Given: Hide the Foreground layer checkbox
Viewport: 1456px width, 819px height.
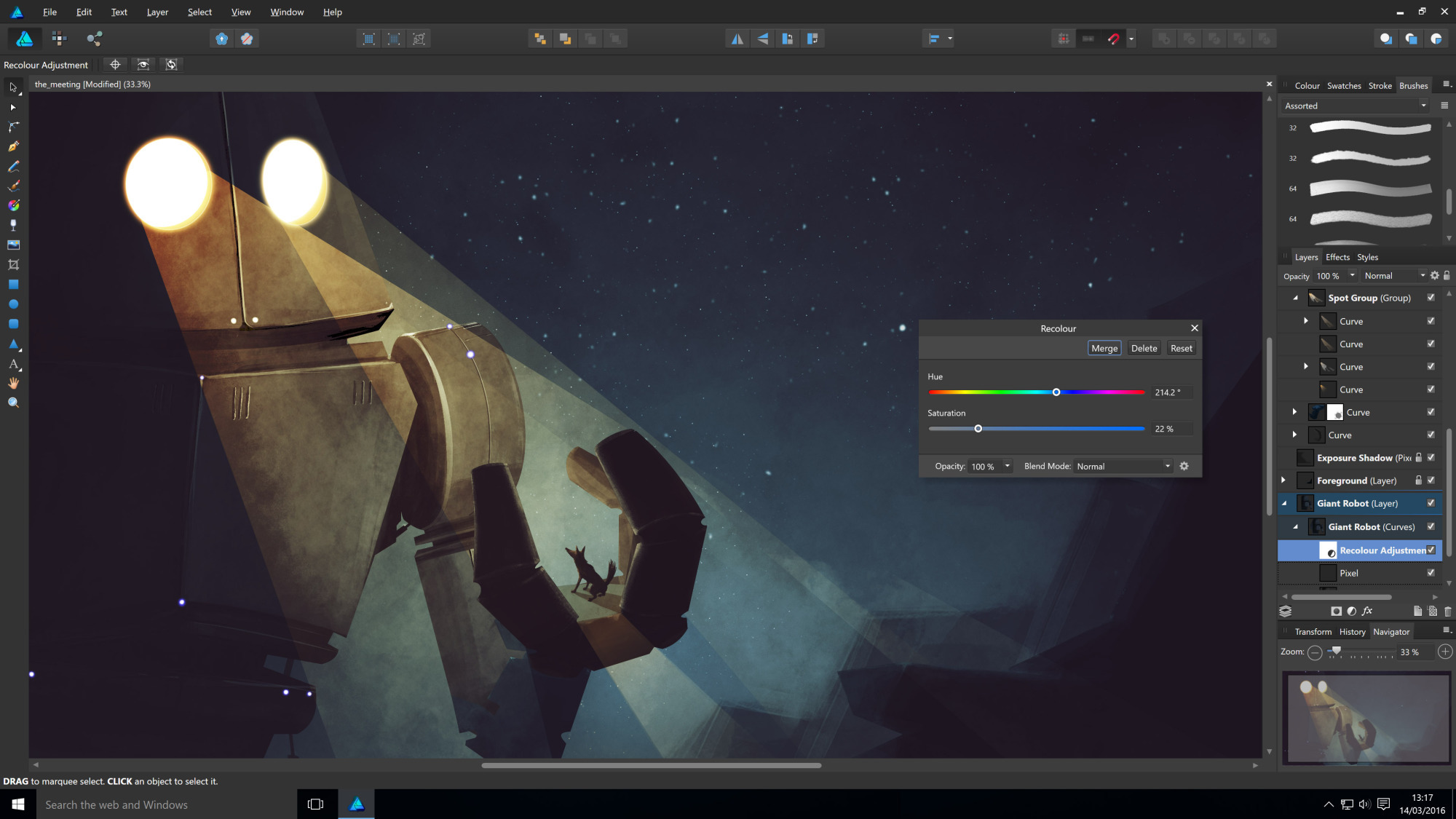Looking at the screenshot, I should (1431, 480).
